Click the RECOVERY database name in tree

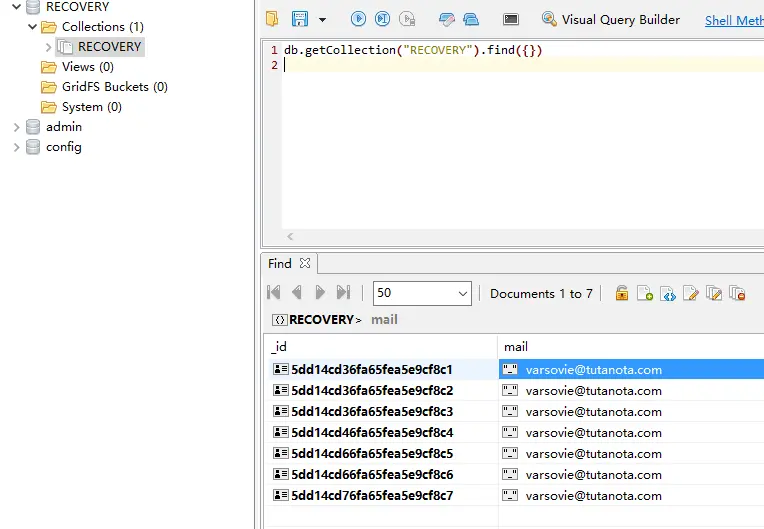77,7
